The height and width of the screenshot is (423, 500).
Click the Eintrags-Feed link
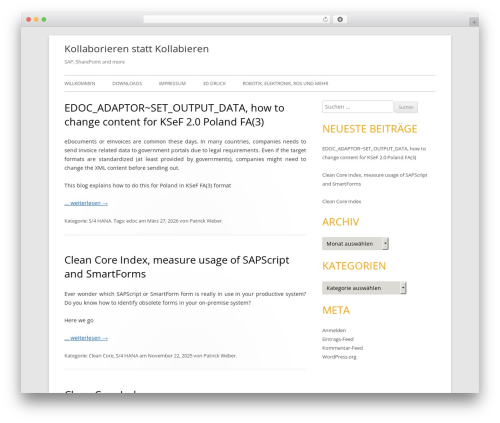coord(338,339)
